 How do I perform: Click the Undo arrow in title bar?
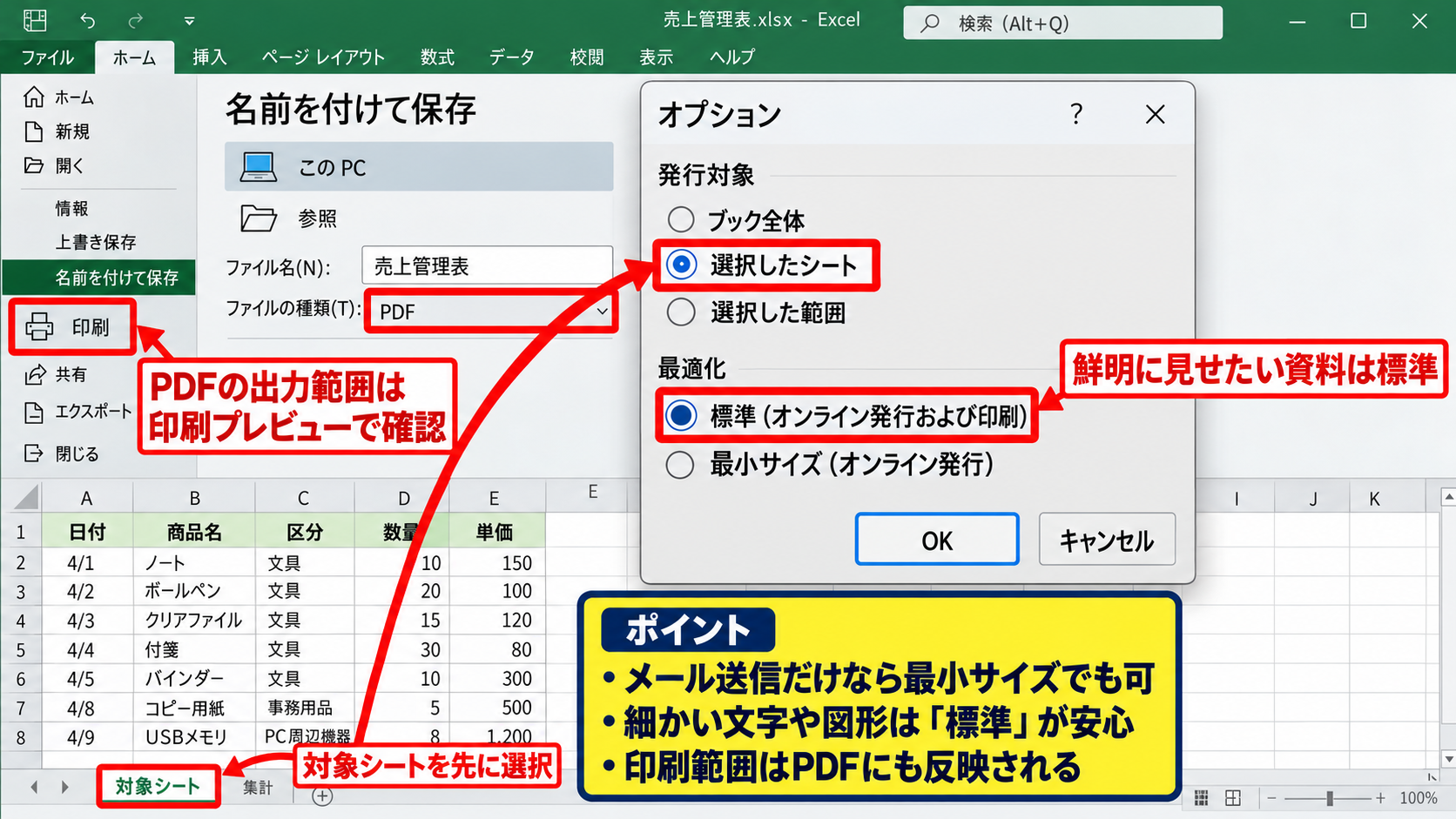coord(88,20)
